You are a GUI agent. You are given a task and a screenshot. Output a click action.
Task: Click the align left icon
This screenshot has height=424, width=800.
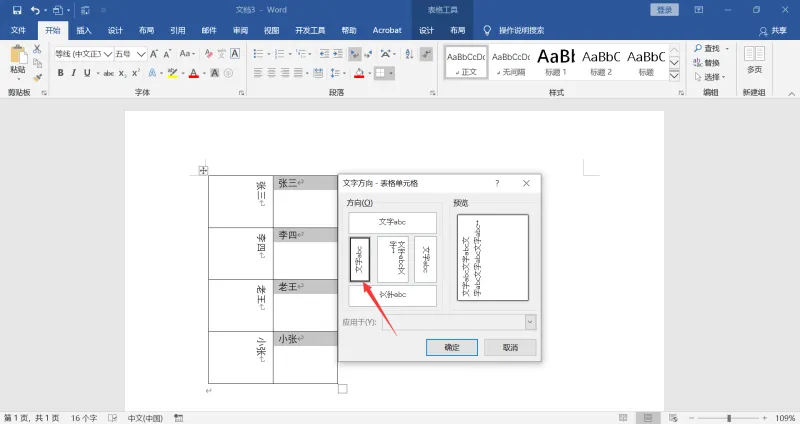coord(258,73)
